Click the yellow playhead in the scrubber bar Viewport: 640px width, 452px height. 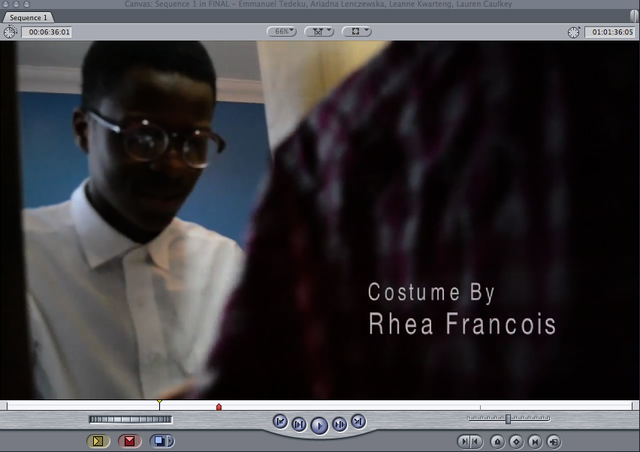159,404
